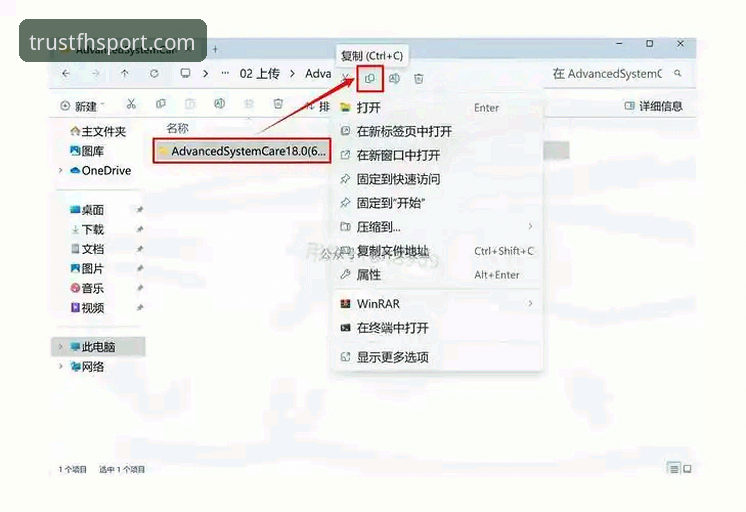This screenshot has height=512, width=746.
Task: Open 音乐 in sidebar
Action: click(87, 288)
